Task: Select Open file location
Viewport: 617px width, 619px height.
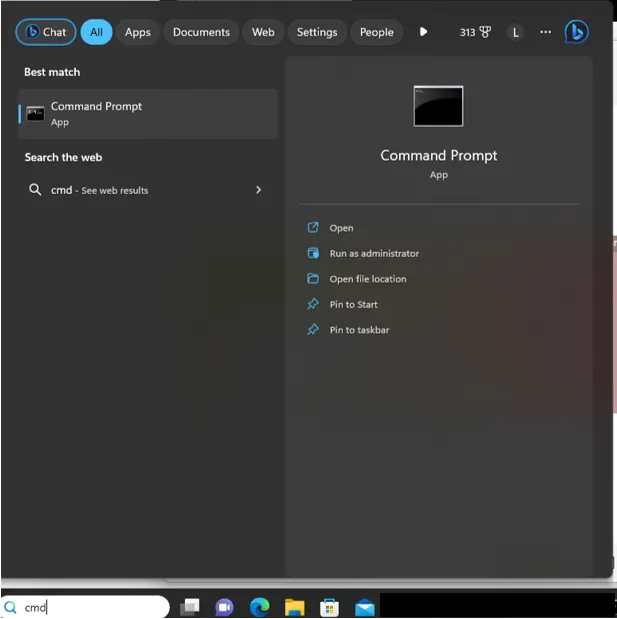Action: pos(367,279)
